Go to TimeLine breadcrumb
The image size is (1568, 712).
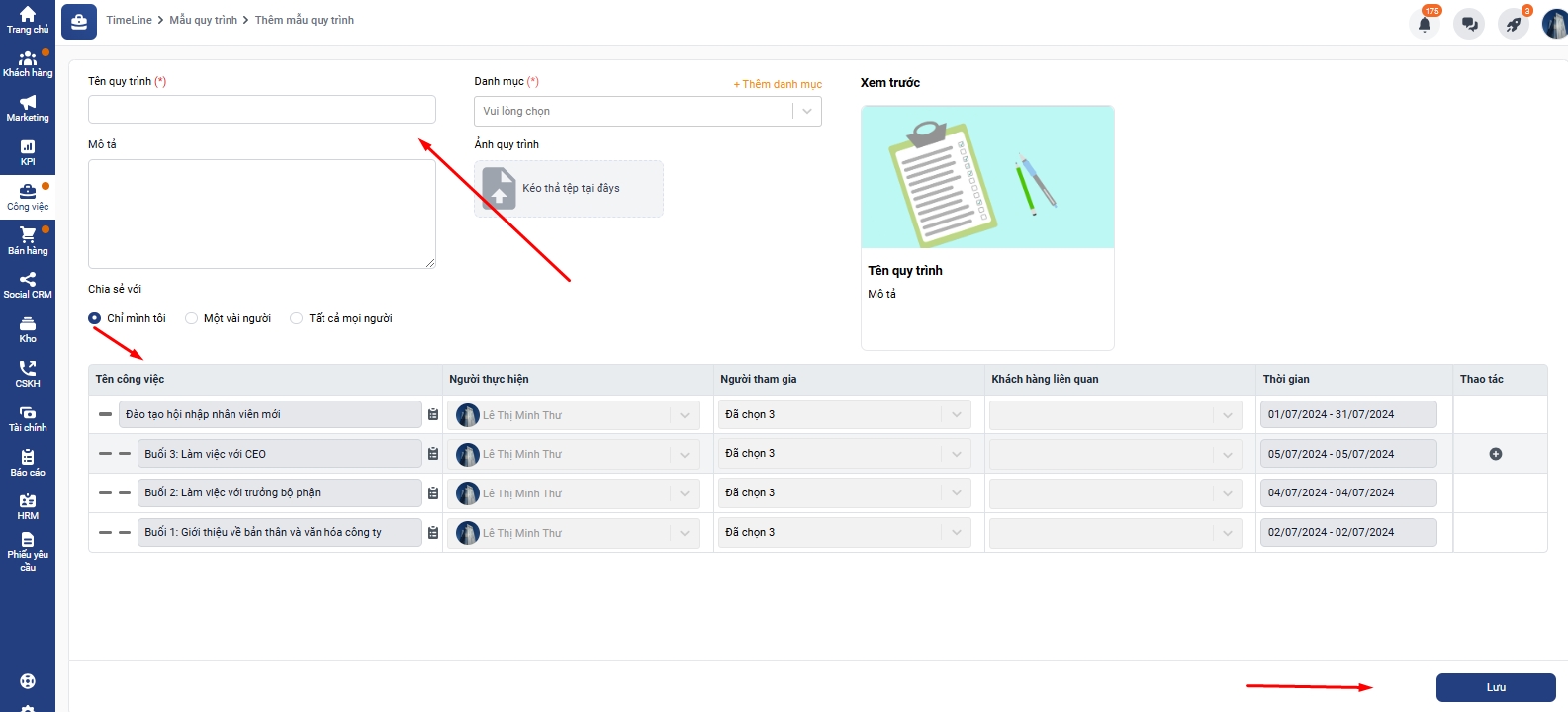click(129, 20)
